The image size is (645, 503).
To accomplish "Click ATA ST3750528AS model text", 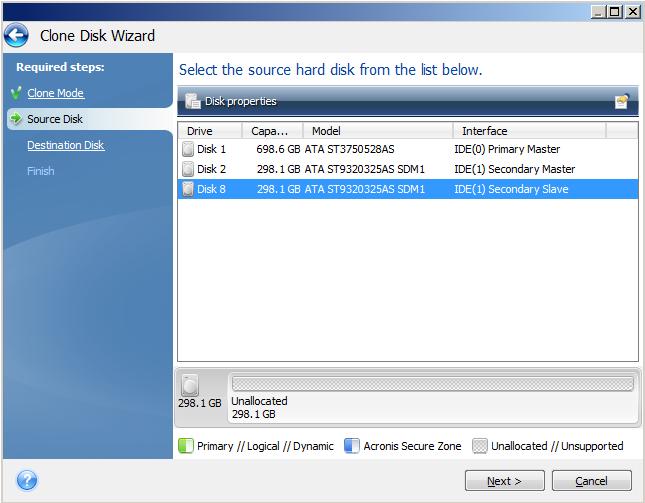I will [349, 149].
